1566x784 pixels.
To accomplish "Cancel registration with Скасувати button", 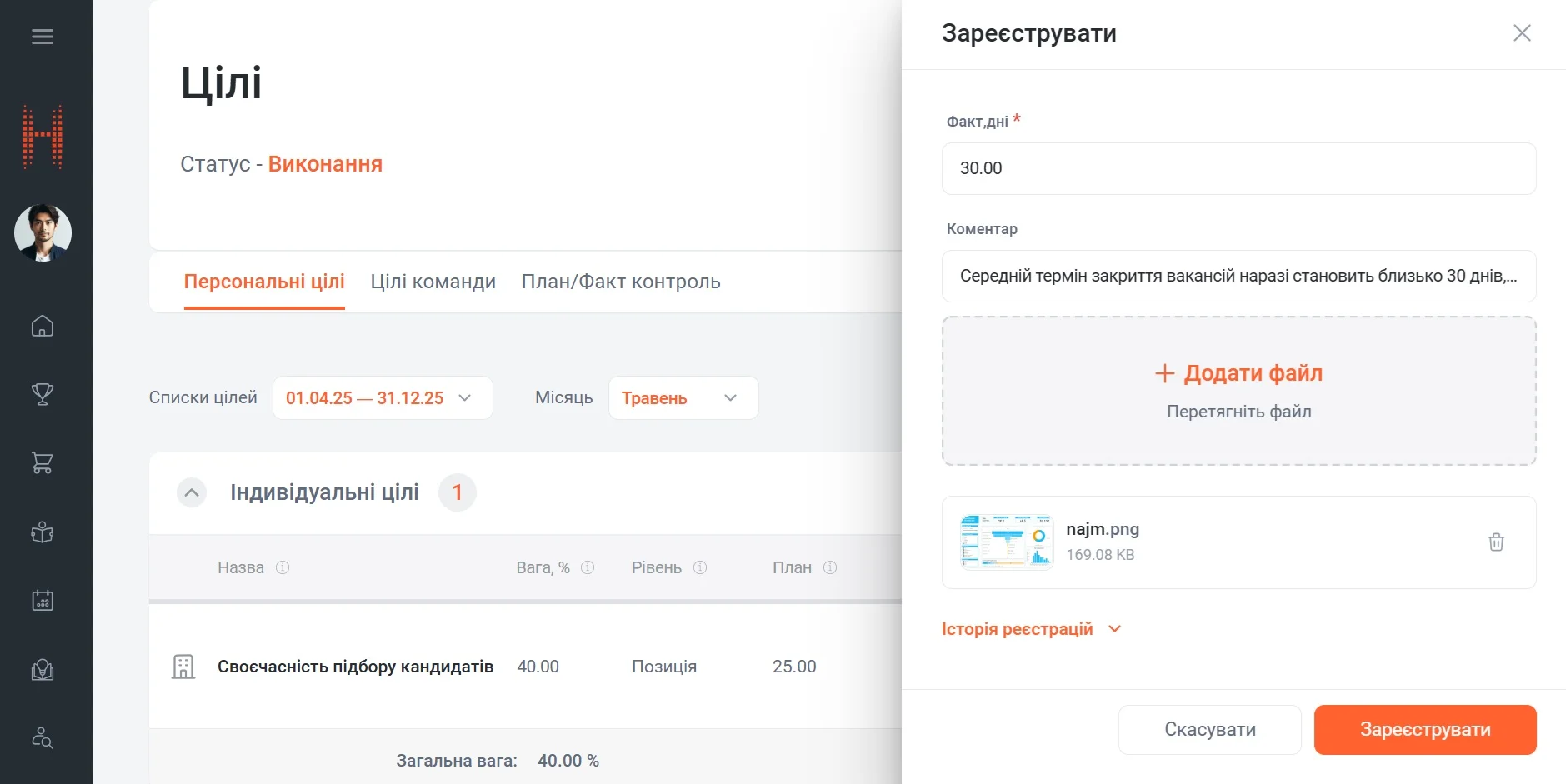I will coord(1208,729).
